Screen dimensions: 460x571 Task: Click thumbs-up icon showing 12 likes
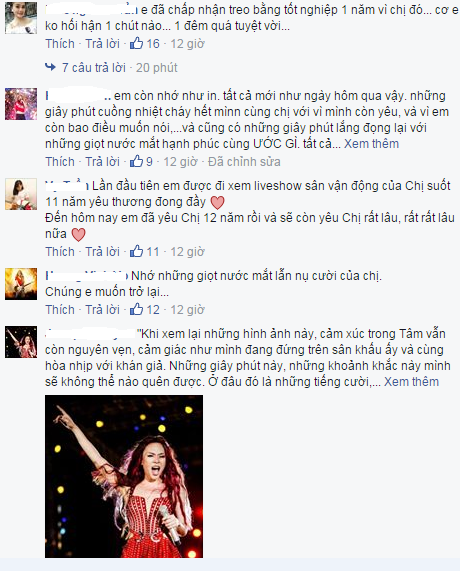(x=137, y=309)
